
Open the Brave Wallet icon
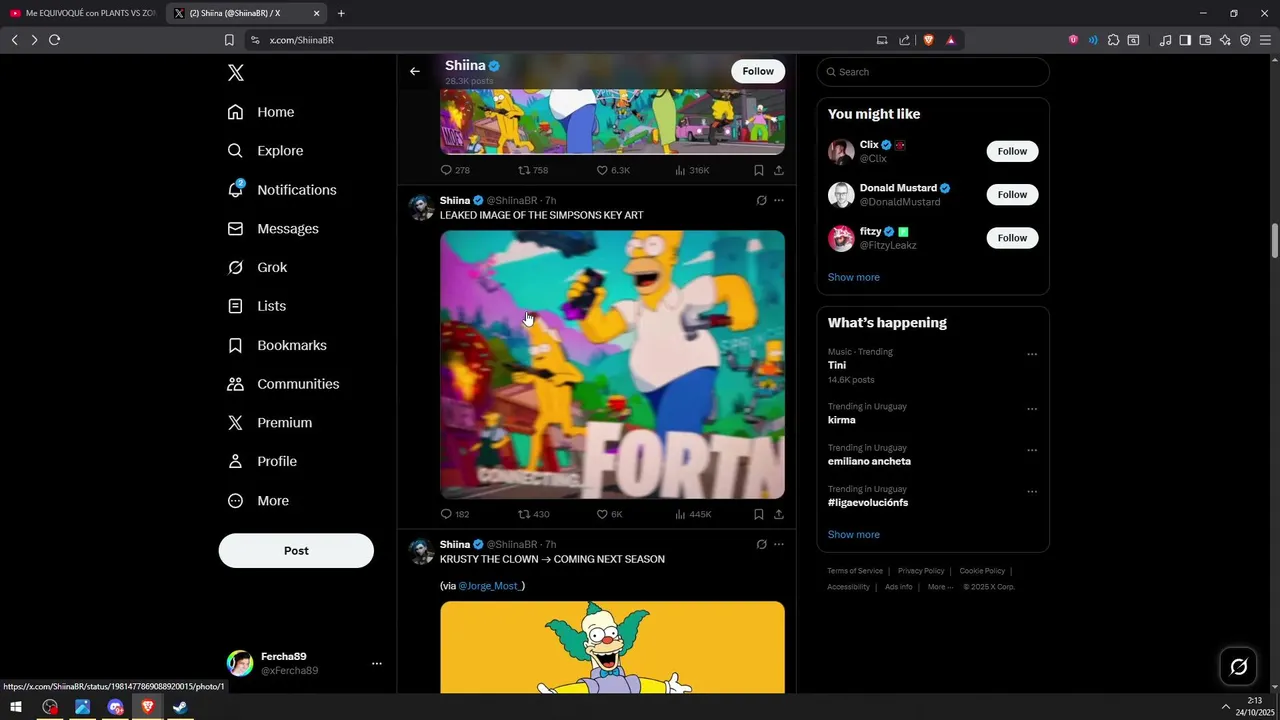coord(1205,40)
